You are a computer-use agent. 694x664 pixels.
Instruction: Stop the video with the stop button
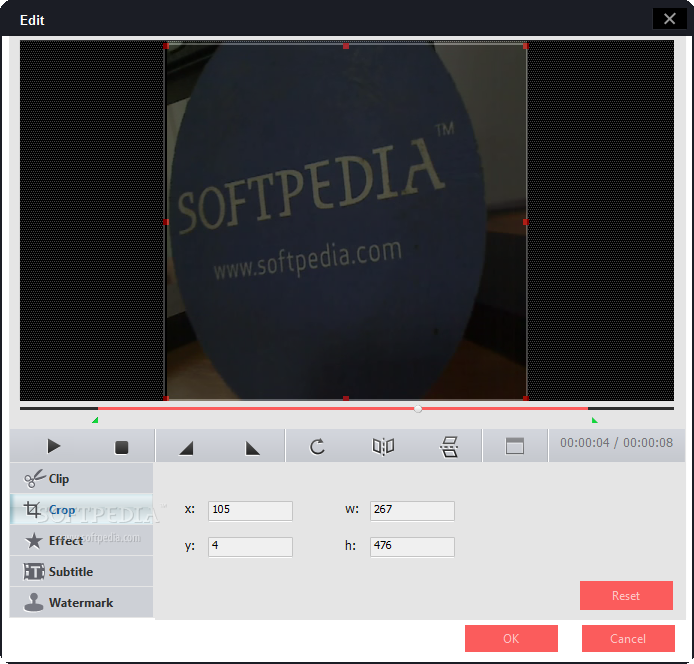[x=121, y=447]
